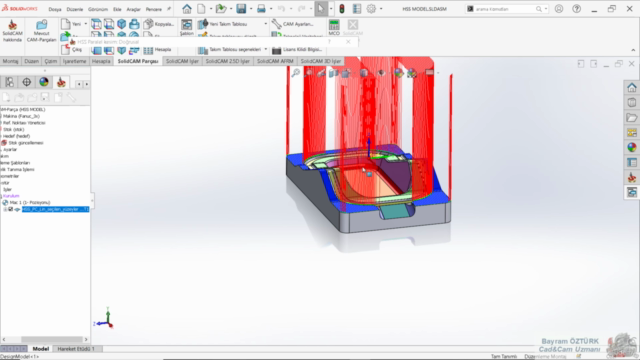Switch to the SolidCAM AFRM tab
The image size is (640, 360).
click(275, 61)
